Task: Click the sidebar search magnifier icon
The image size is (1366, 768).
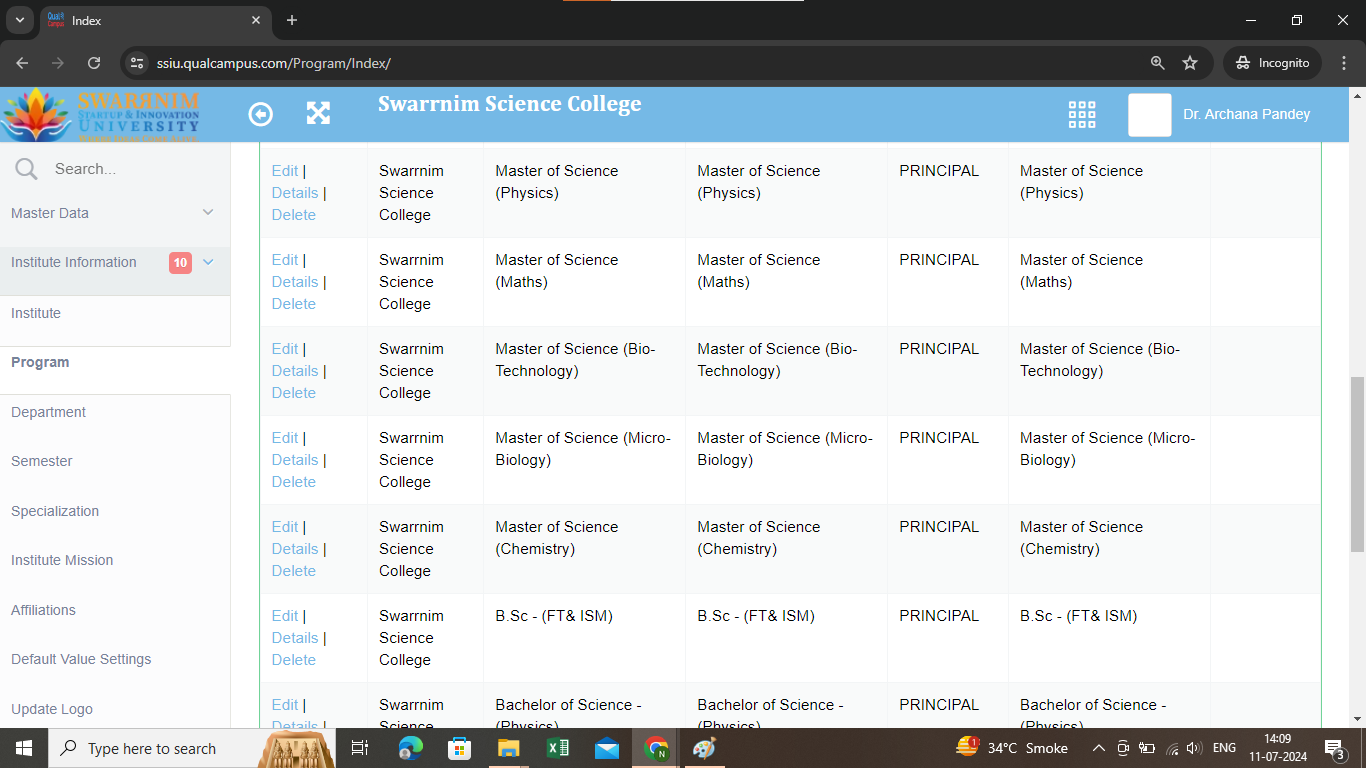Action: tap(26, 169)
